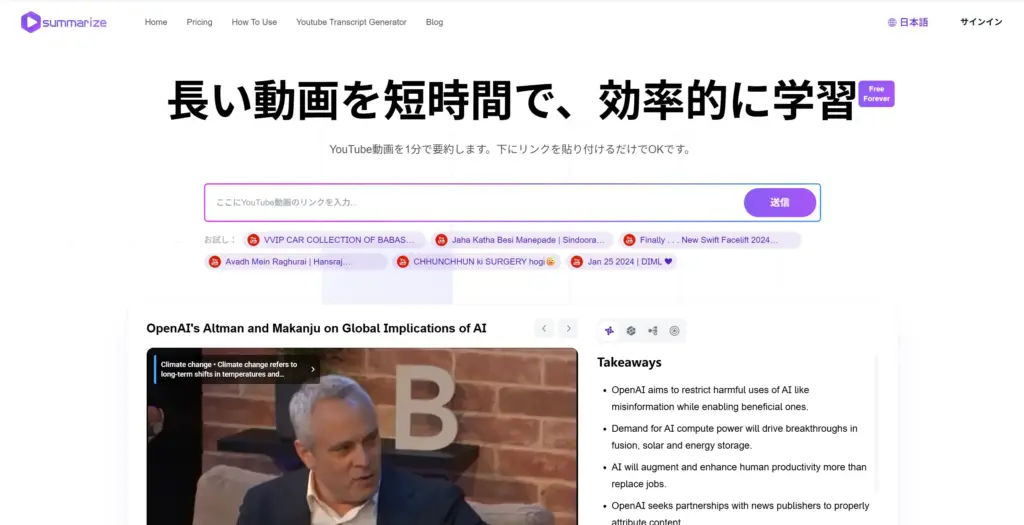Select the circular target icon tab
Image resolution: width=1024 pixels, height=525 pixels.
[674, 331]
